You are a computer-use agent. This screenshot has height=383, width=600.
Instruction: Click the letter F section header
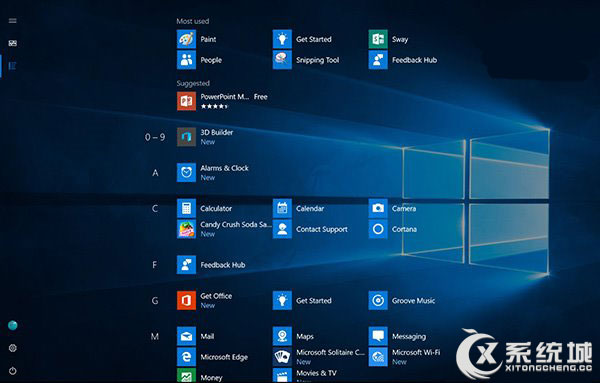(x=155, y=265)
